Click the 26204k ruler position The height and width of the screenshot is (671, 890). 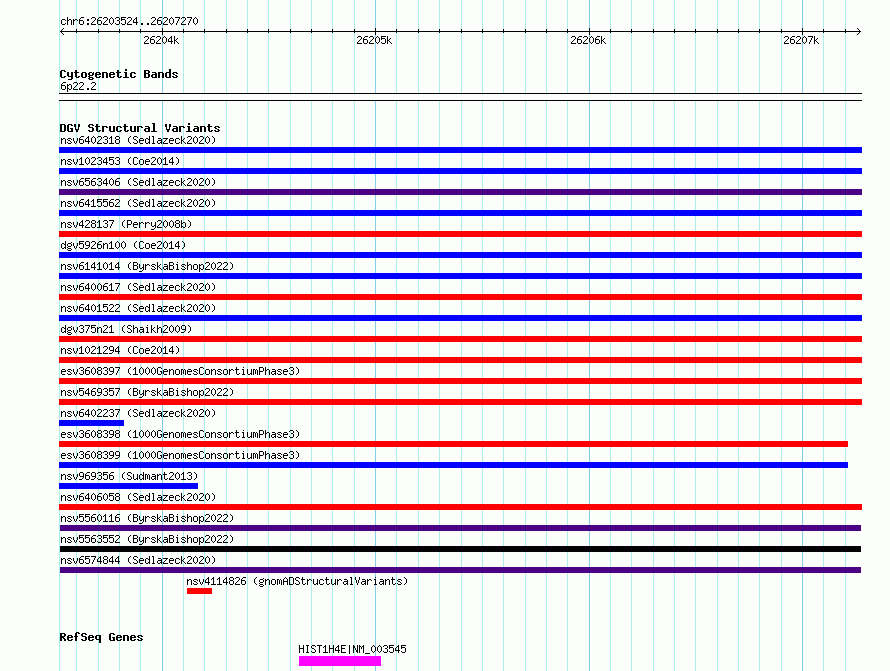tap(161, 40)
